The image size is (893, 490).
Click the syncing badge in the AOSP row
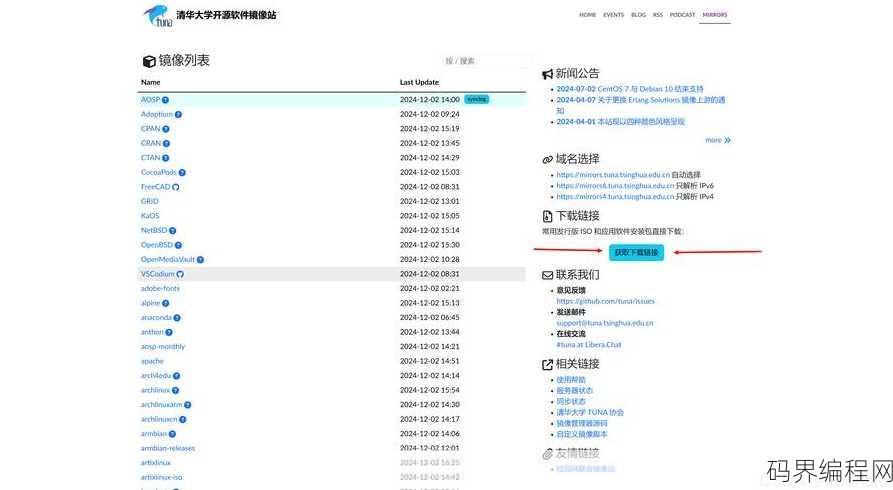click(x=477, y=99)
